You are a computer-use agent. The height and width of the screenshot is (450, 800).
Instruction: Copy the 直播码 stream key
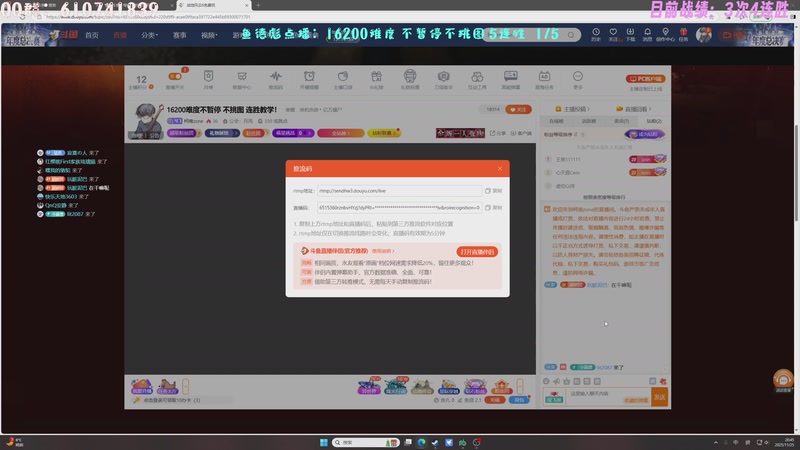[493, 208]
